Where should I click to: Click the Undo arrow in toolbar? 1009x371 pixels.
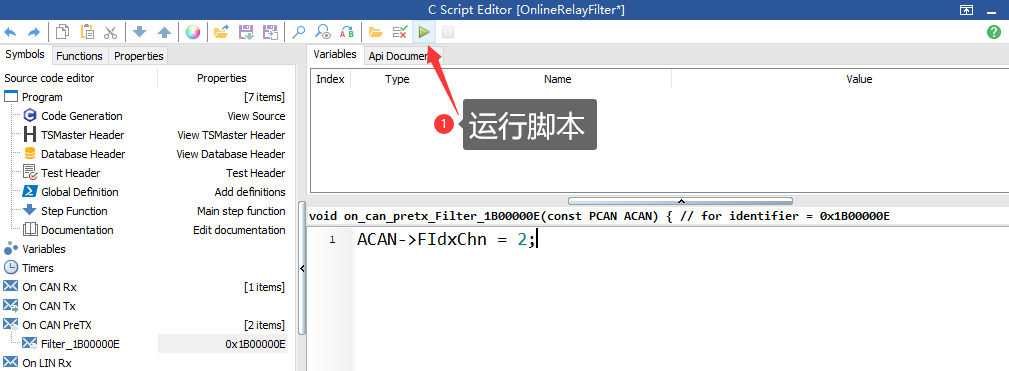[10, 32]
